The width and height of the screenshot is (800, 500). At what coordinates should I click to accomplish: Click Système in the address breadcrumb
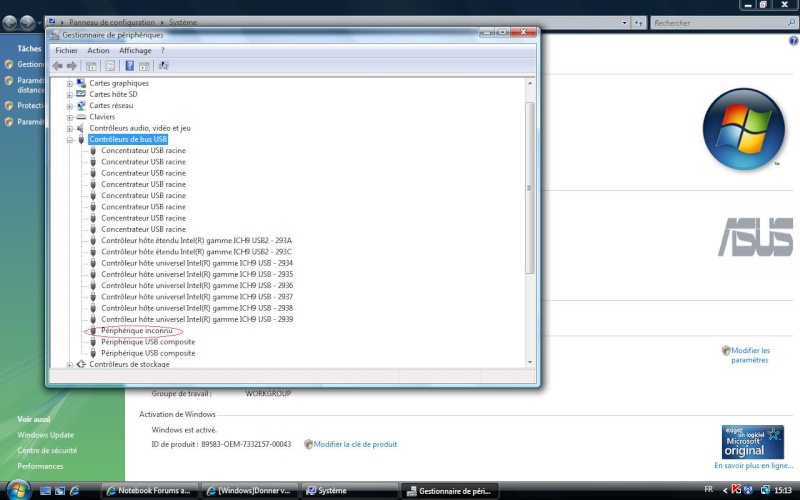[183, 22]
